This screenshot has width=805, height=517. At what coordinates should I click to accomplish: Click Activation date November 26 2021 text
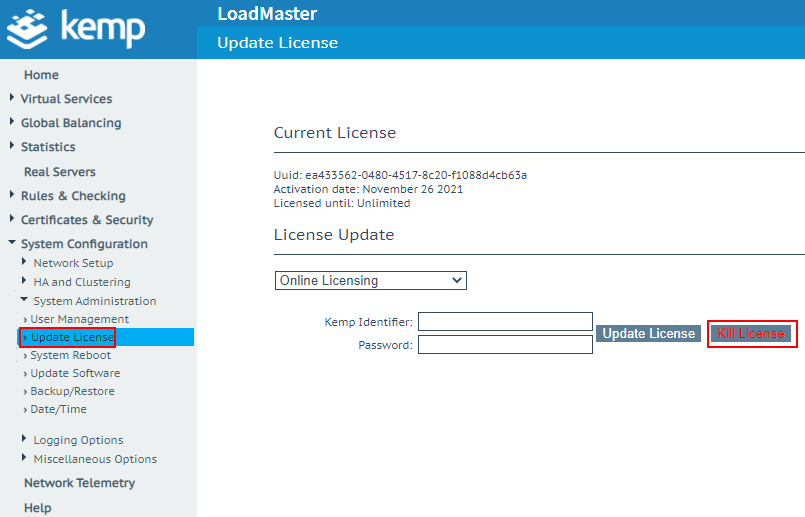tap(368, 189)
